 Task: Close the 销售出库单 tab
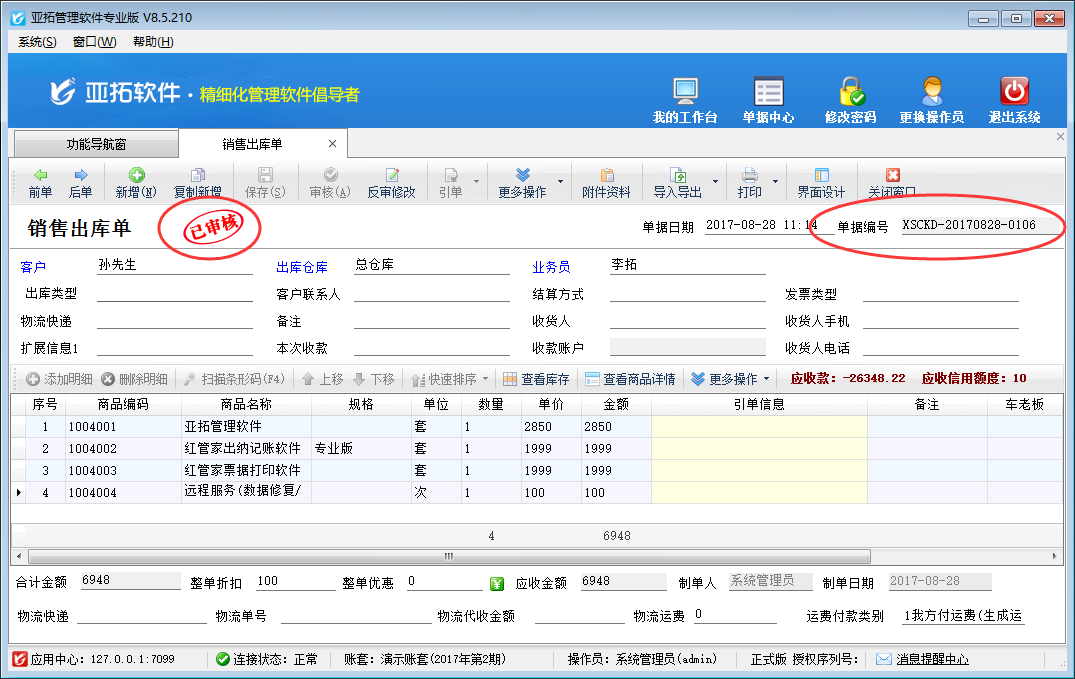pyautogui.click(x=332, y=144)
